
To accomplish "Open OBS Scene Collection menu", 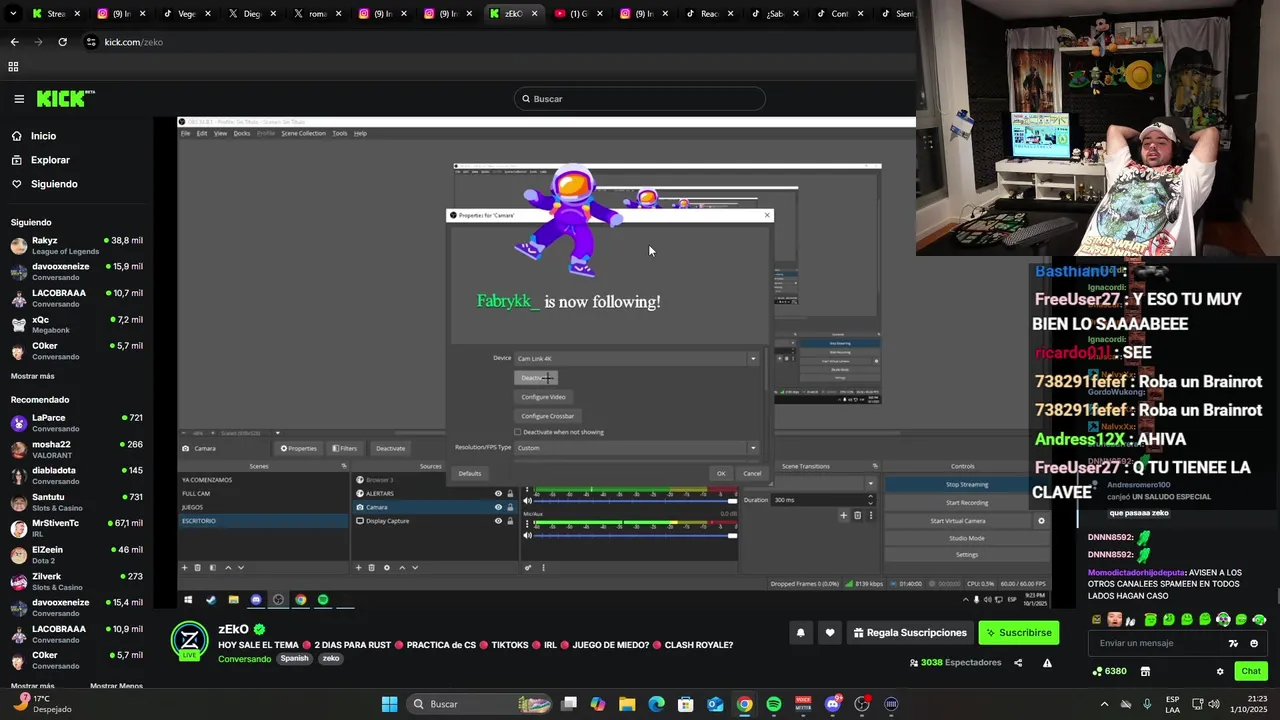I will pyautogui.click(x=303, y=133).
